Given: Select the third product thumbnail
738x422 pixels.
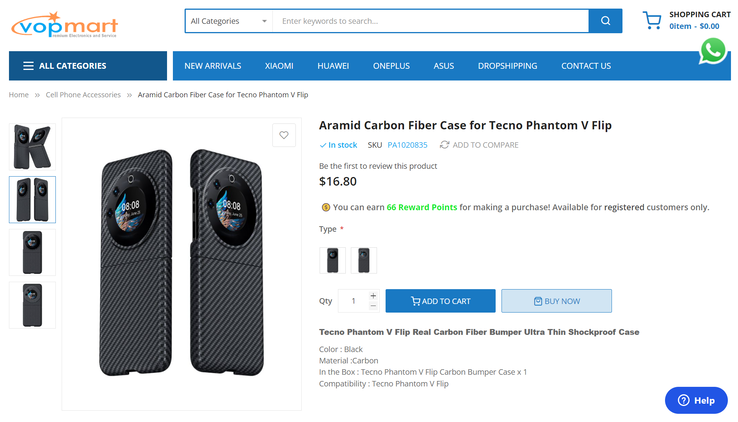Looking at the screenshot, I should coord(32,252).
